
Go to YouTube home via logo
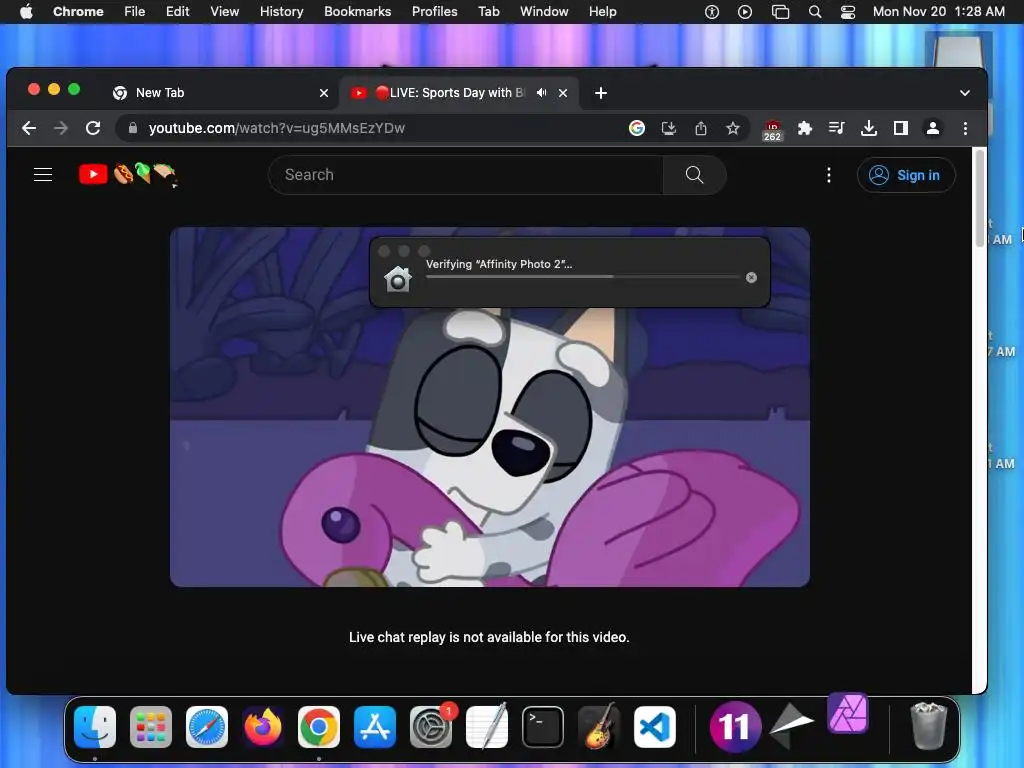[x=93, y=174]
